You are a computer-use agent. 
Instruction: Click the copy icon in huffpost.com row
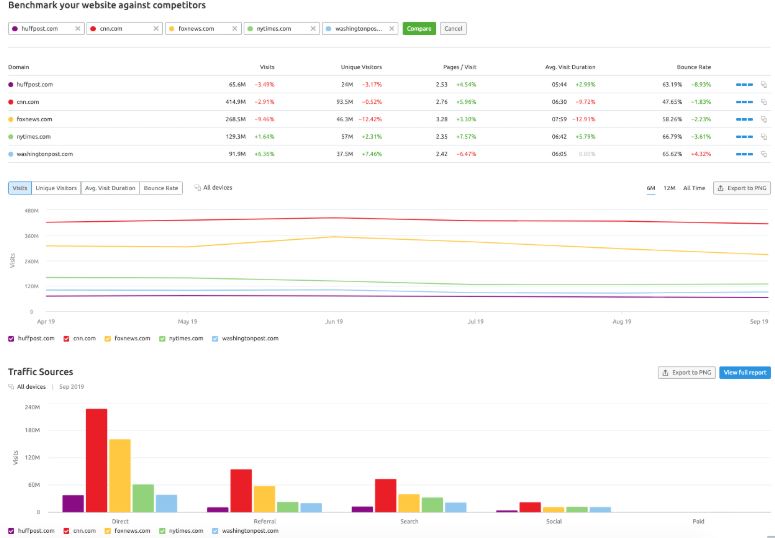[x=764, y=85]
